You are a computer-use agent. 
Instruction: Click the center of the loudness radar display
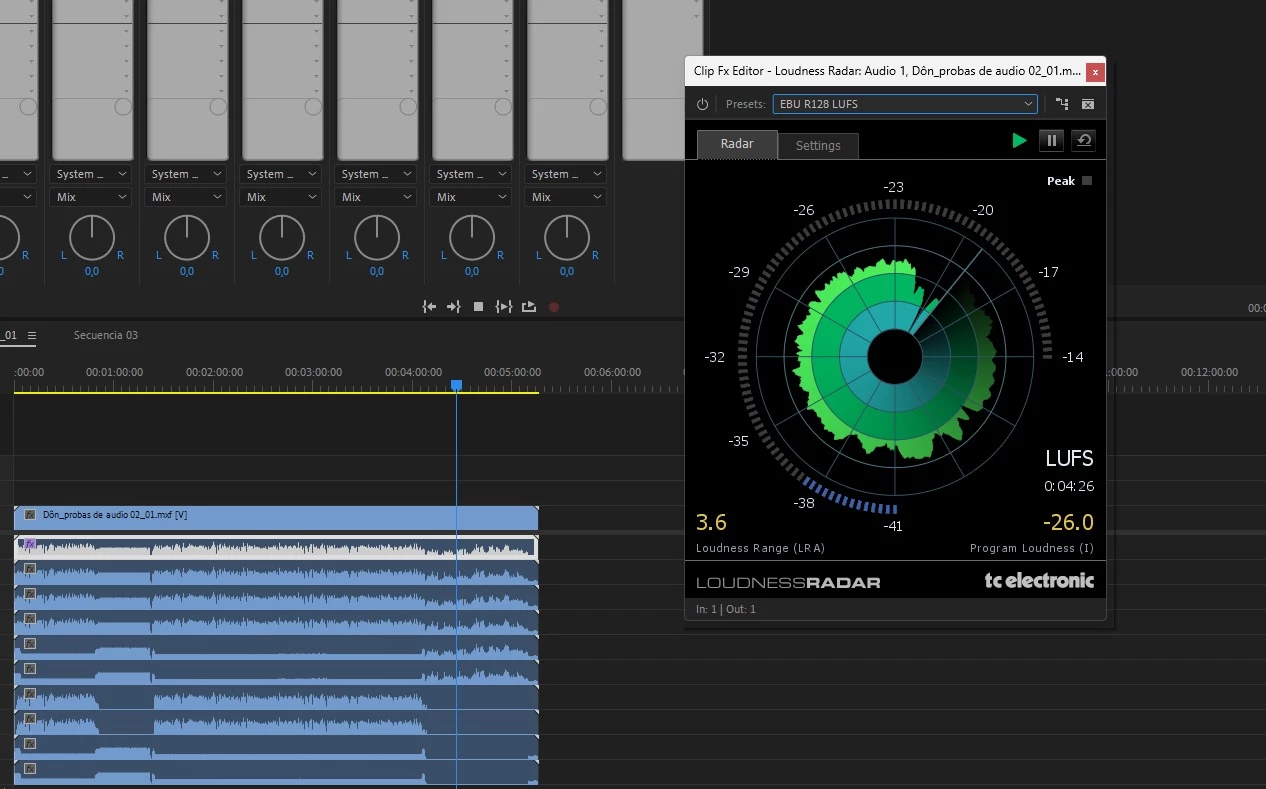[895, 358]
